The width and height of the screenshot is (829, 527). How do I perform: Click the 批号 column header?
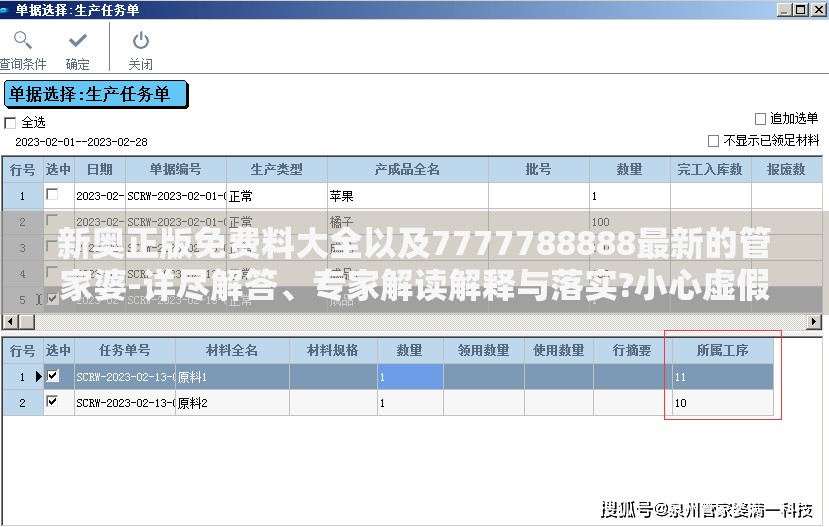click(538, 170)
